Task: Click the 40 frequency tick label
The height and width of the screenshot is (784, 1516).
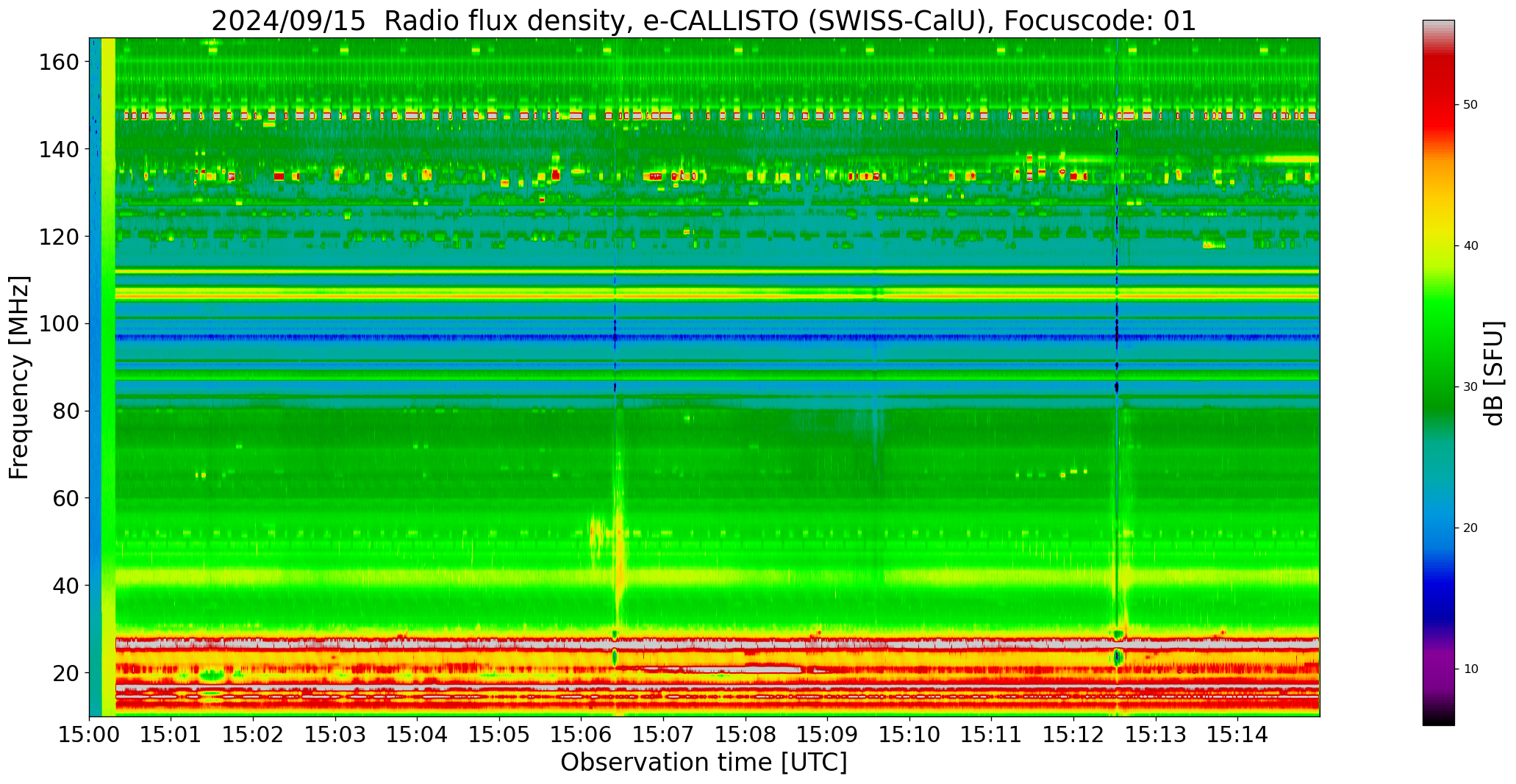Action: pyautogui.click(x=65, y=585)
